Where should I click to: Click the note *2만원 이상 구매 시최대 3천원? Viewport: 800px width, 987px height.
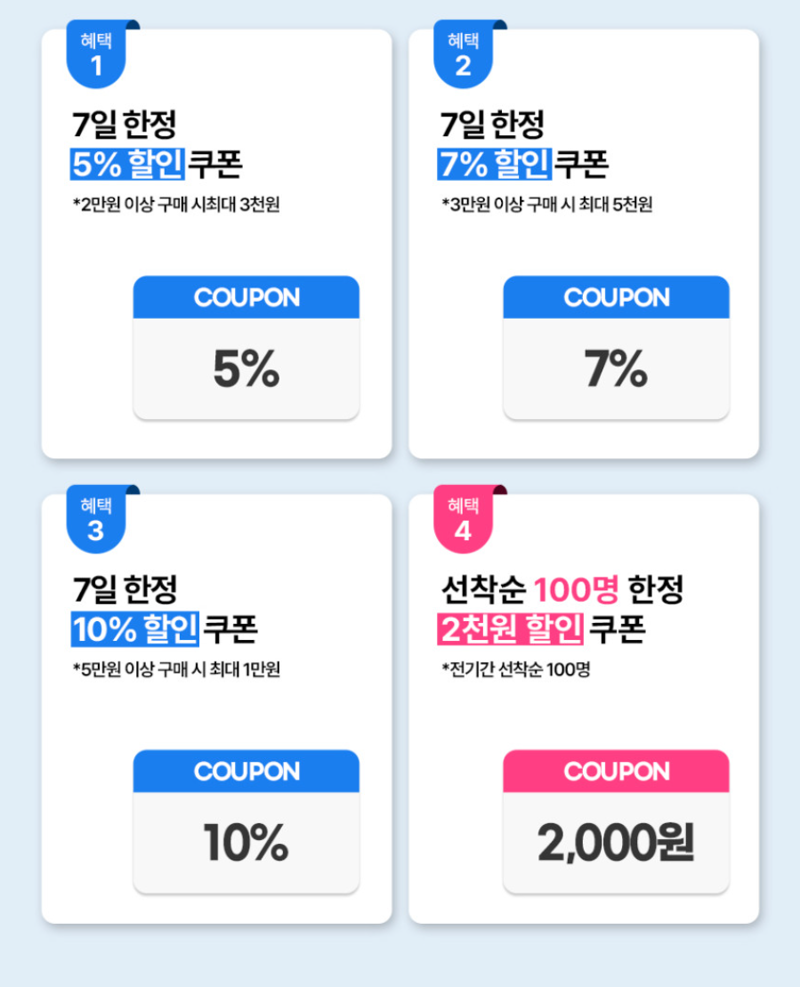click(x=176, y=205)
